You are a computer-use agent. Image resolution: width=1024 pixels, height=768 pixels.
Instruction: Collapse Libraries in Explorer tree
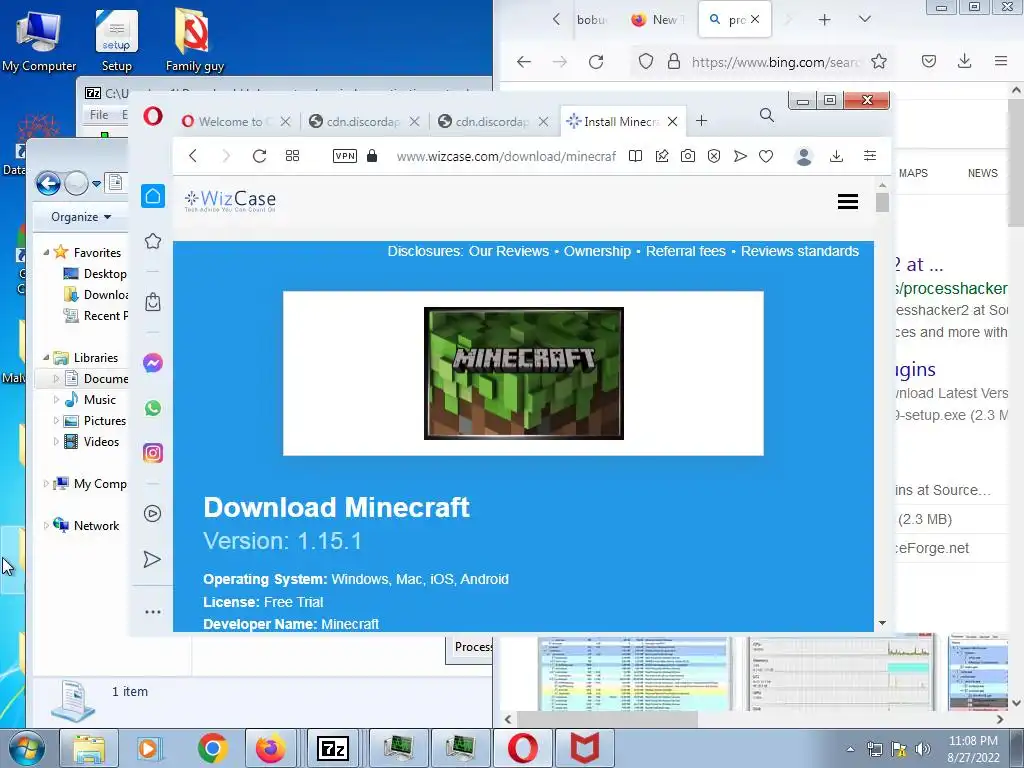[46, 357]
